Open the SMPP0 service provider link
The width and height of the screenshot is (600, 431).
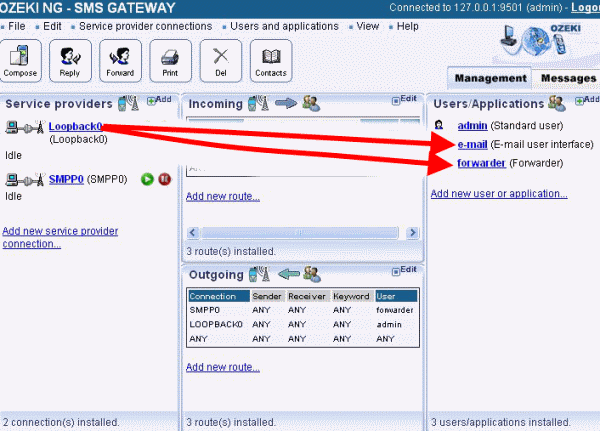(66, 179)
